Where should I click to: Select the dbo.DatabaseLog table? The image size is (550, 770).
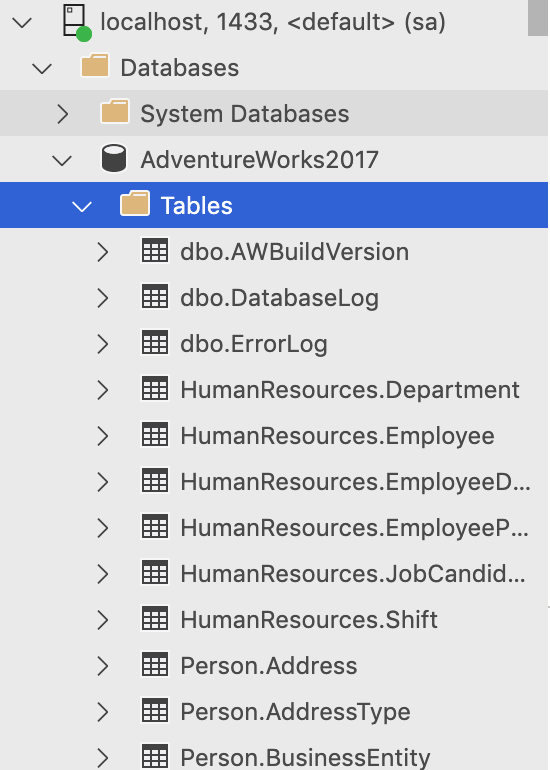click(x=279, y=298)
